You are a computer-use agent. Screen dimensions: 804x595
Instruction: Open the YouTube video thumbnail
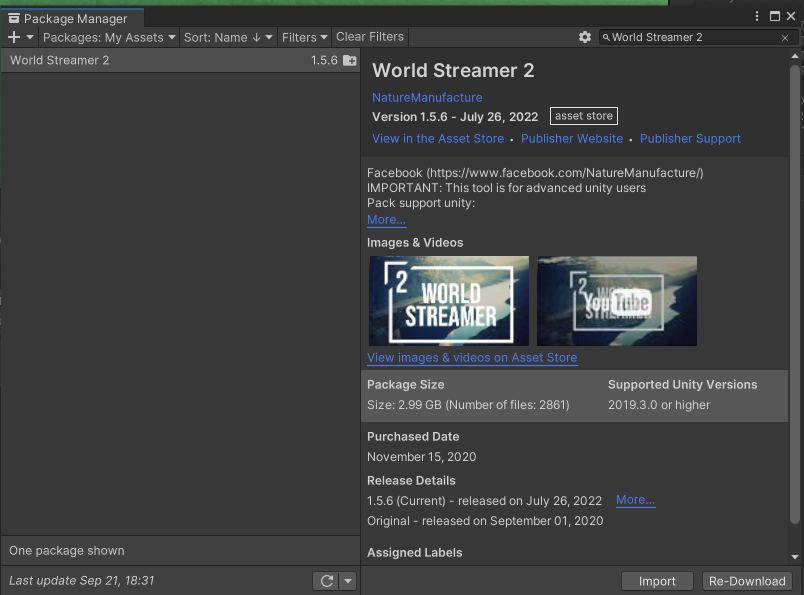[617, 301]
